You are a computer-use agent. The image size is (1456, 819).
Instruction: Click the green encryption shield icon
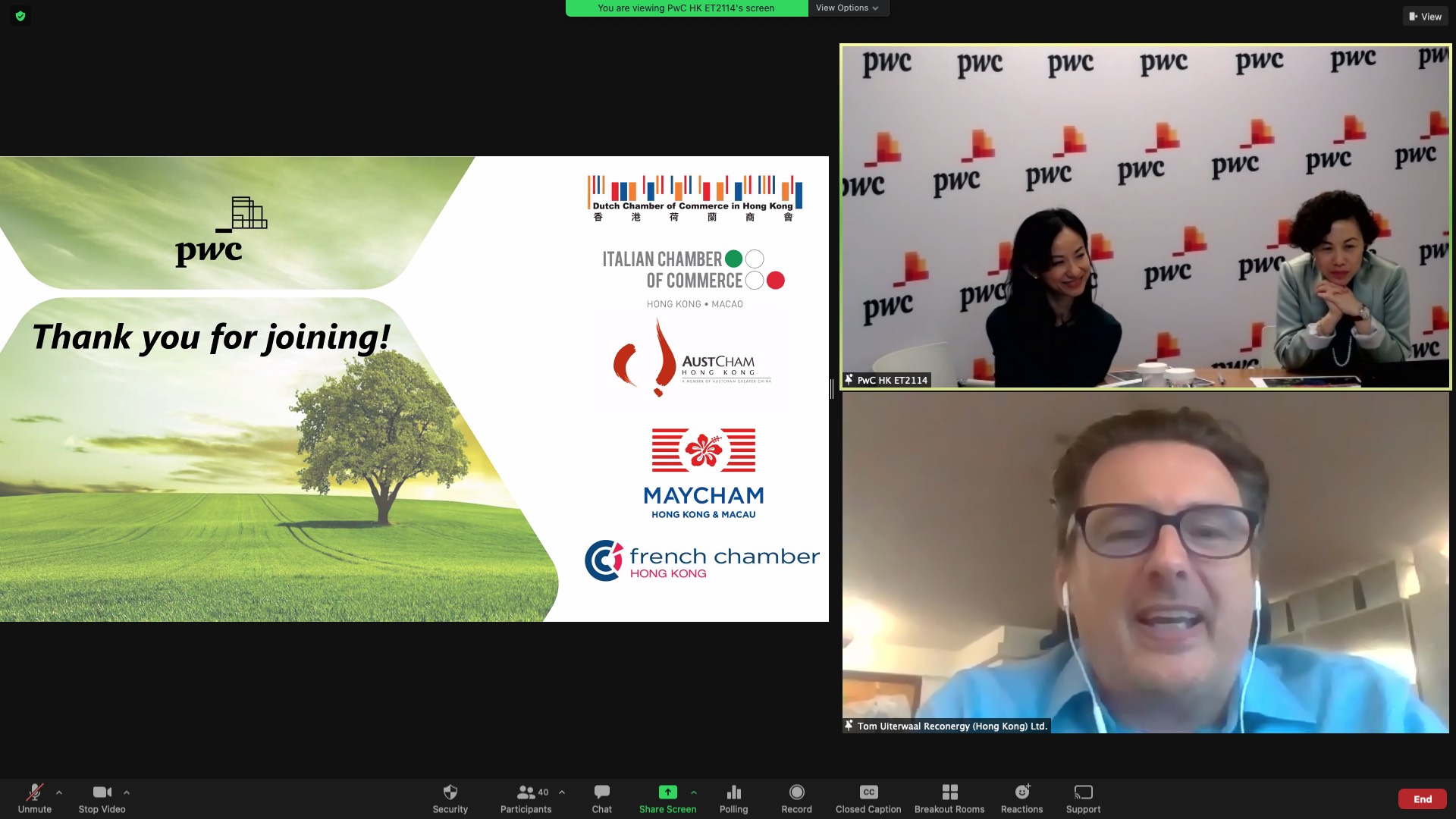[20, 16]
